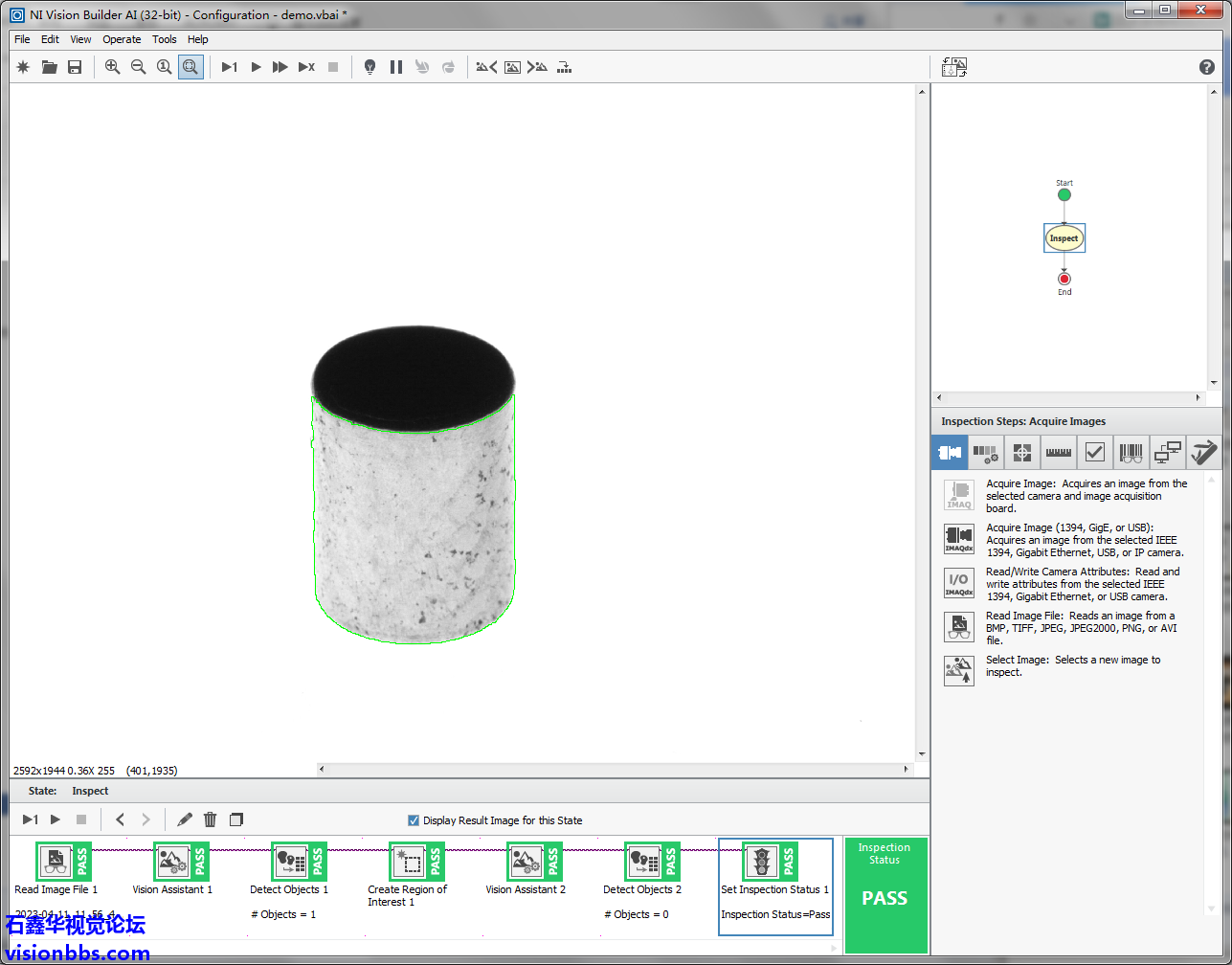Select the Detect Objects 1 step
The height and width of the screenshot is (965, 1232).
tap(289, 863)
